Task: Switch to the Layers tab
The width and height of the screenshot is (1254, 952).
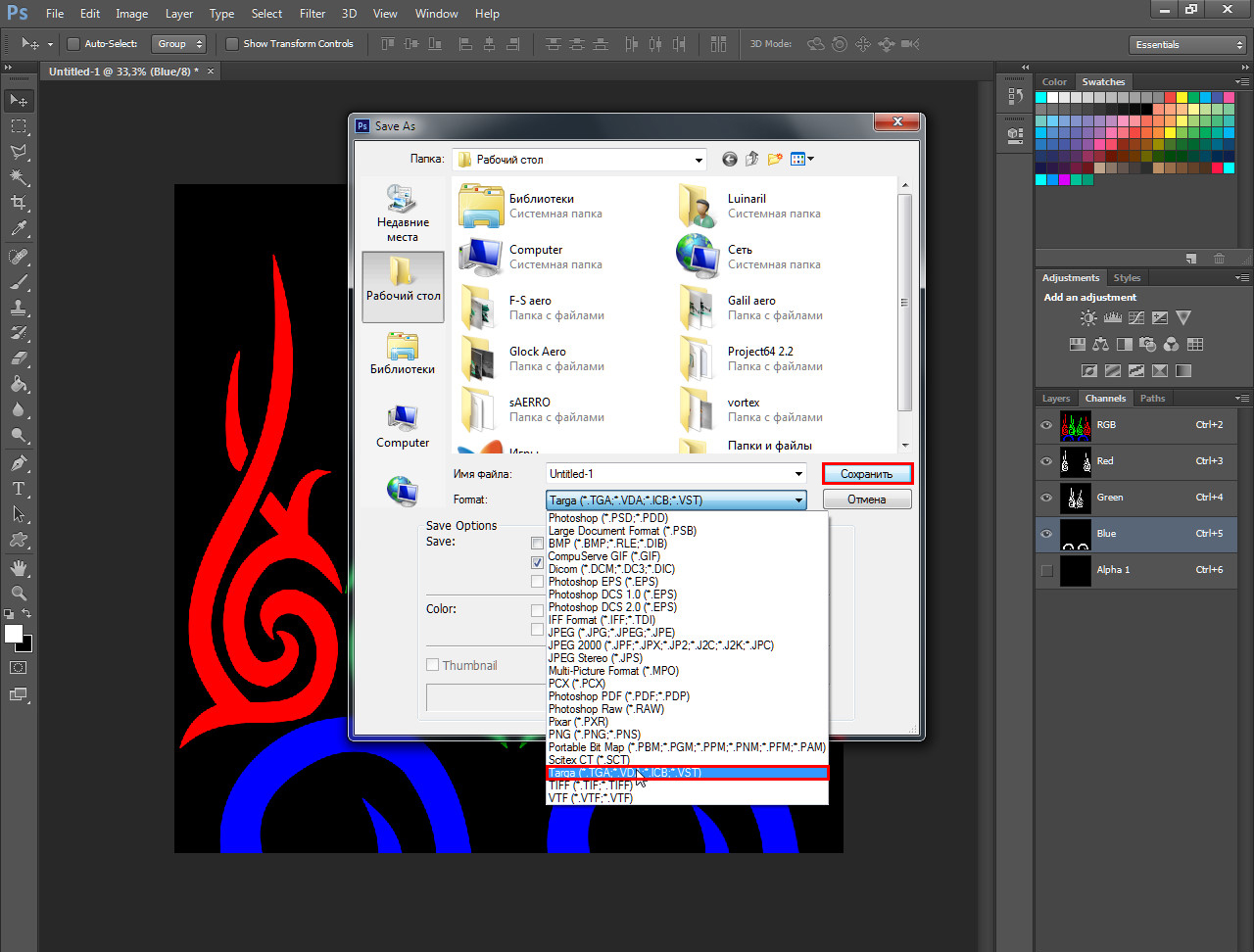Action: pos(1056,399)
